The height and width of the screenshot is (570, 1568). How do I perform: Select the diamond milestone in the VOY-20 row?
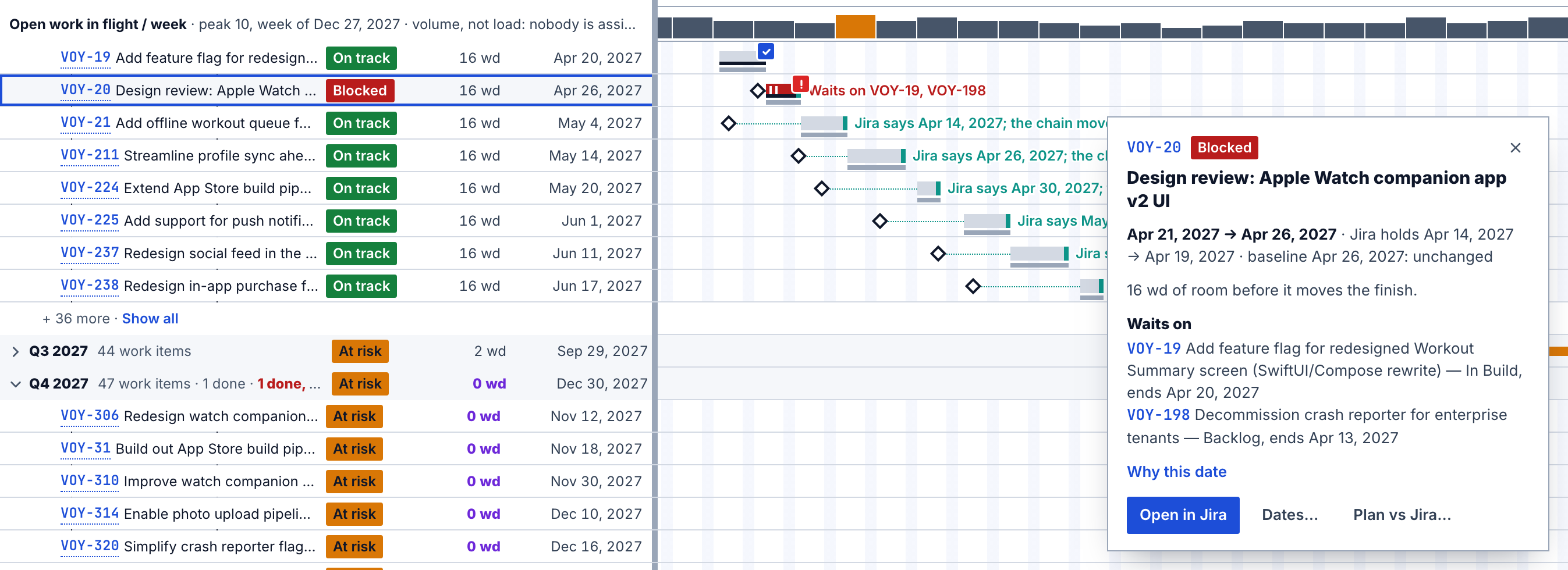(x=757, y=91)
